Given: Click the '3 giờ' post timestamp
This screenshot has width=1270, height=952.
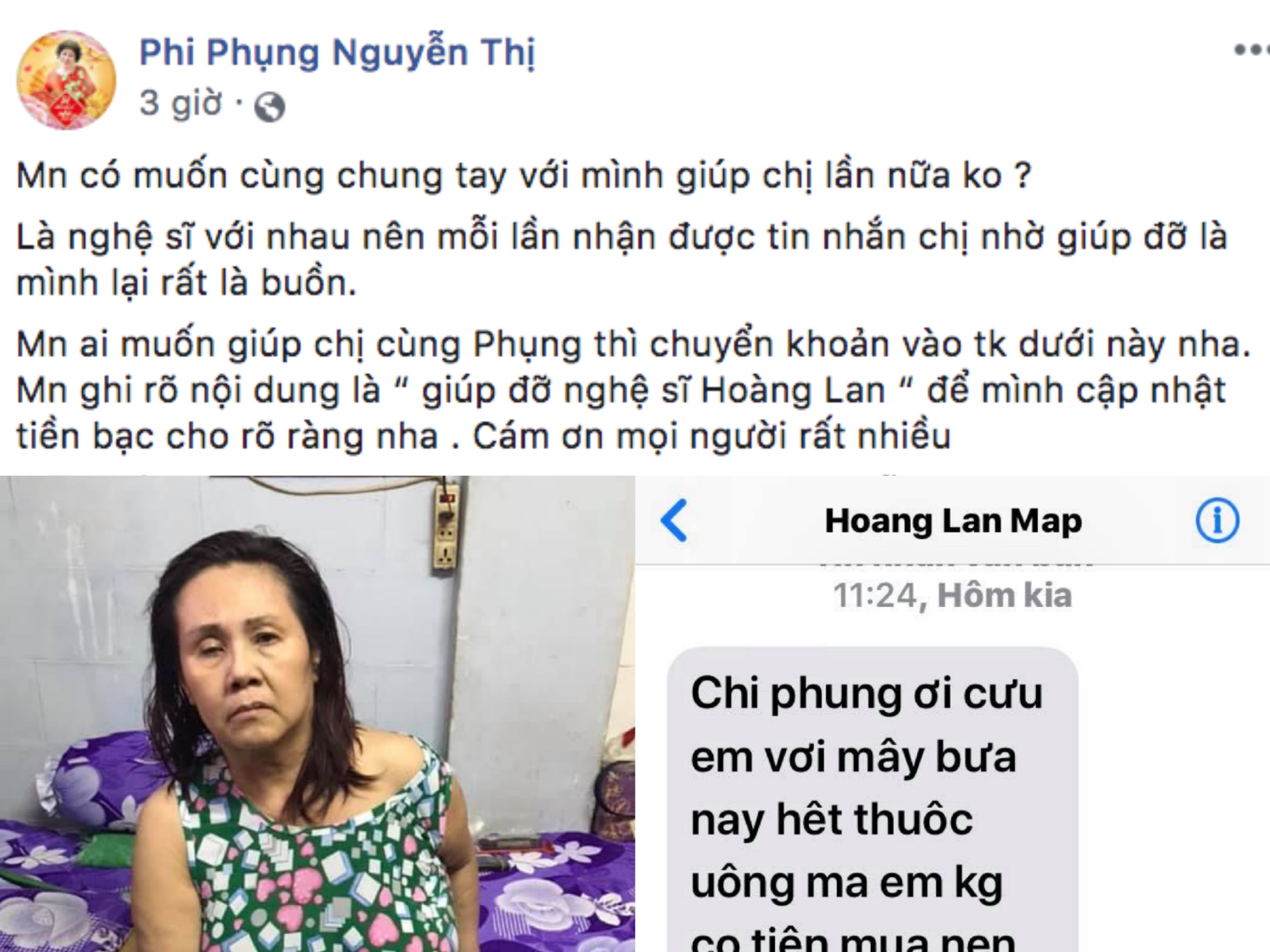Looking at the screenshot, I should click(x=180, y=103).
